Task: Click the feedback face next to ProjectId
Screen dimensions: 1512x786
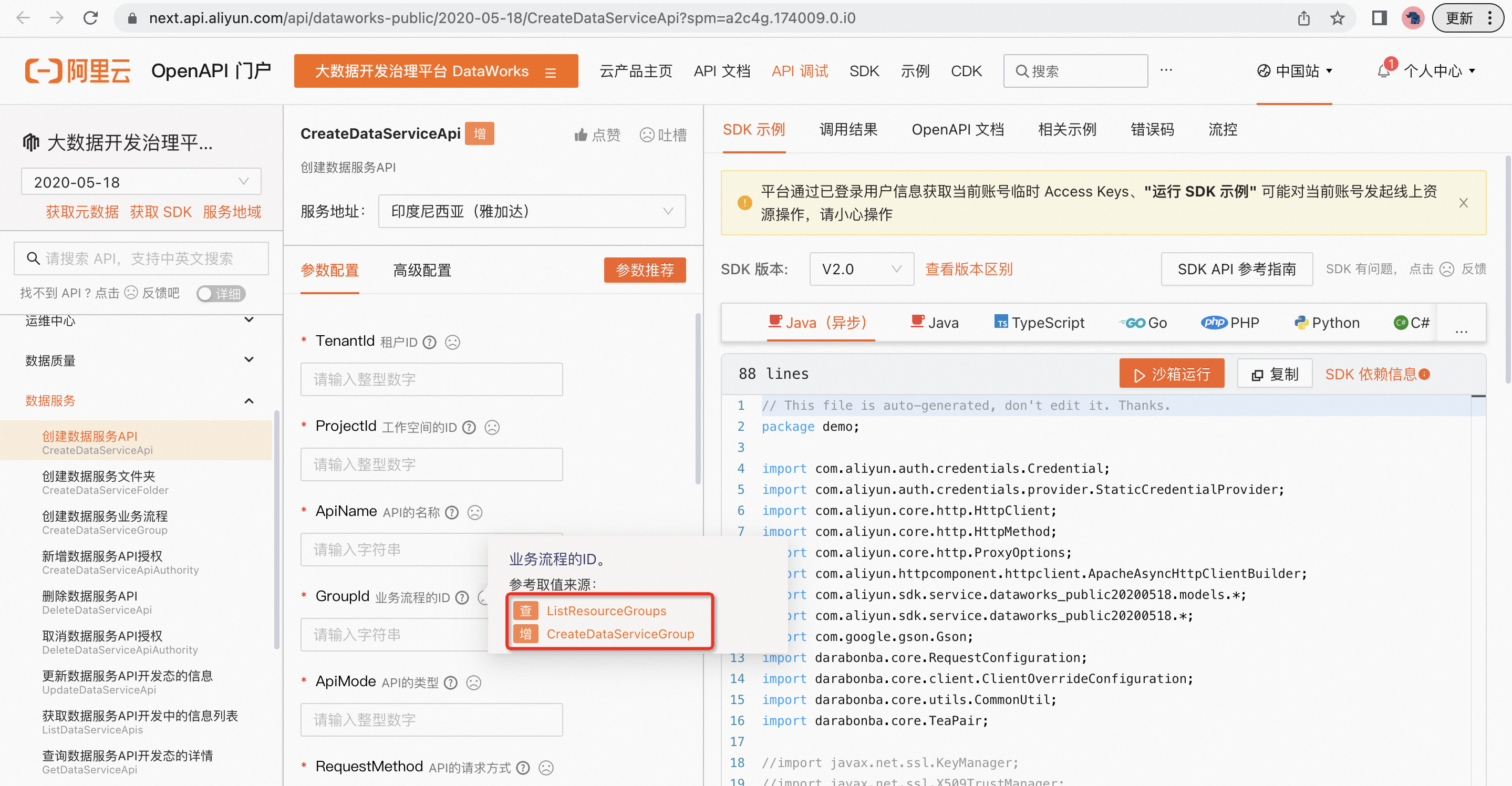Action: click(x=492, y=427)
